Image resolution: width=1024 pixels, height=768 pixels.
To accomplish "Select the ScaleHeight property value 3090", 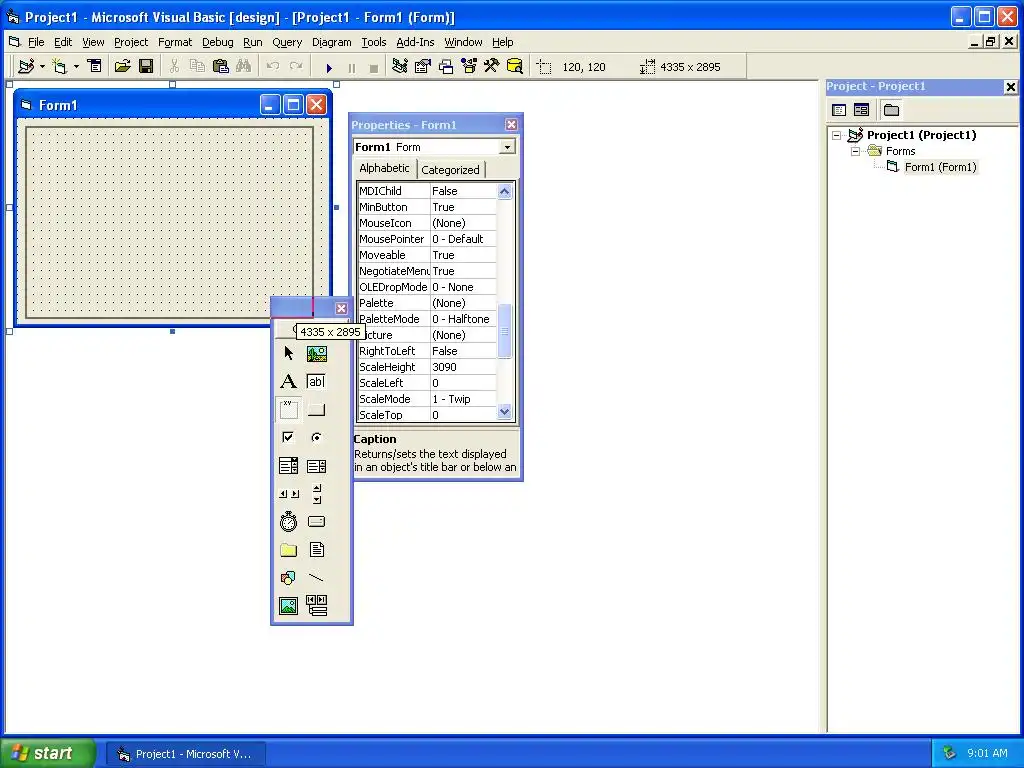I will pos(463,367).
